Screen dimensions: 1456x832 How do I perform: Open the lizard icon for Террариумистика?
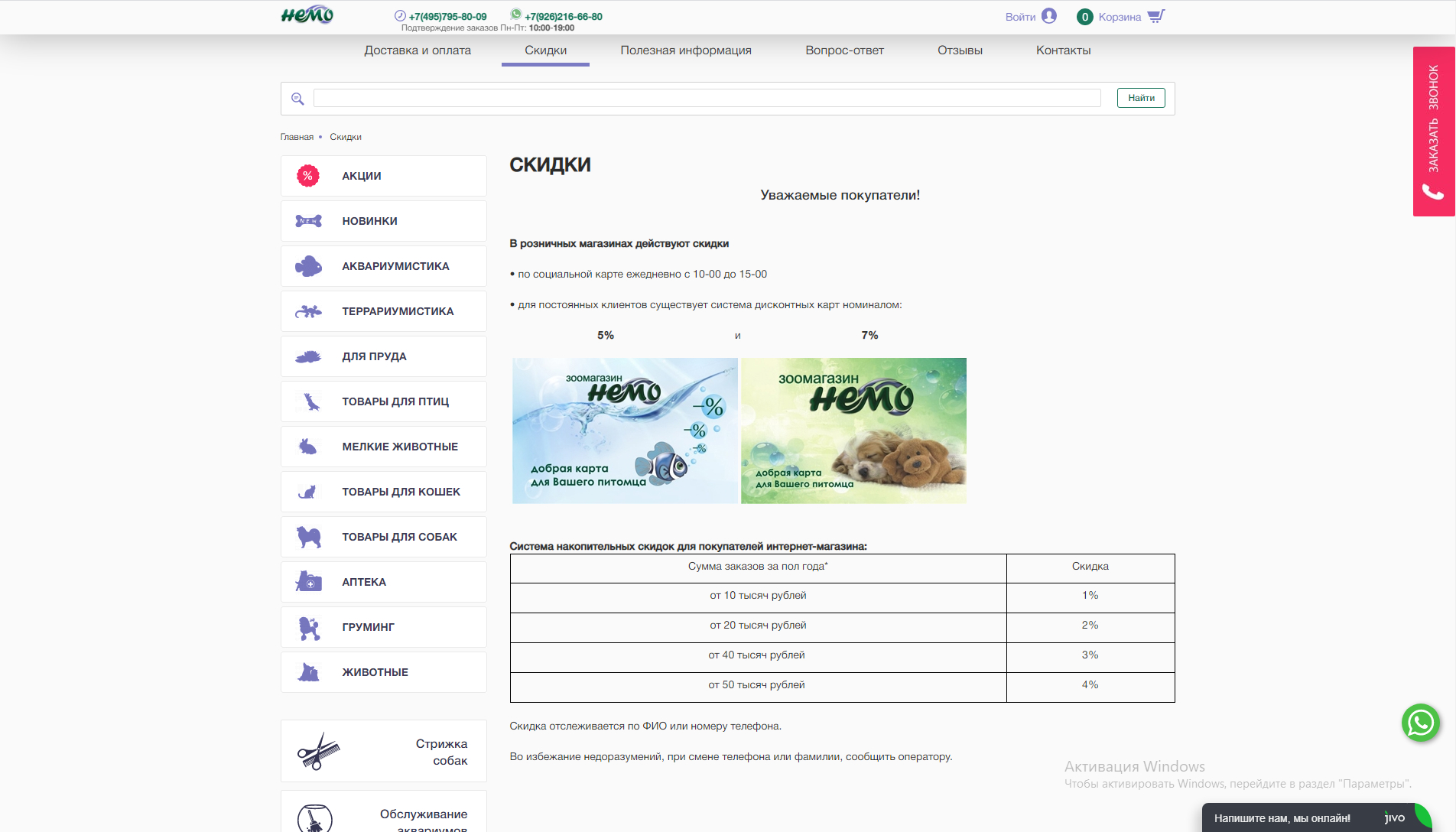308,311
